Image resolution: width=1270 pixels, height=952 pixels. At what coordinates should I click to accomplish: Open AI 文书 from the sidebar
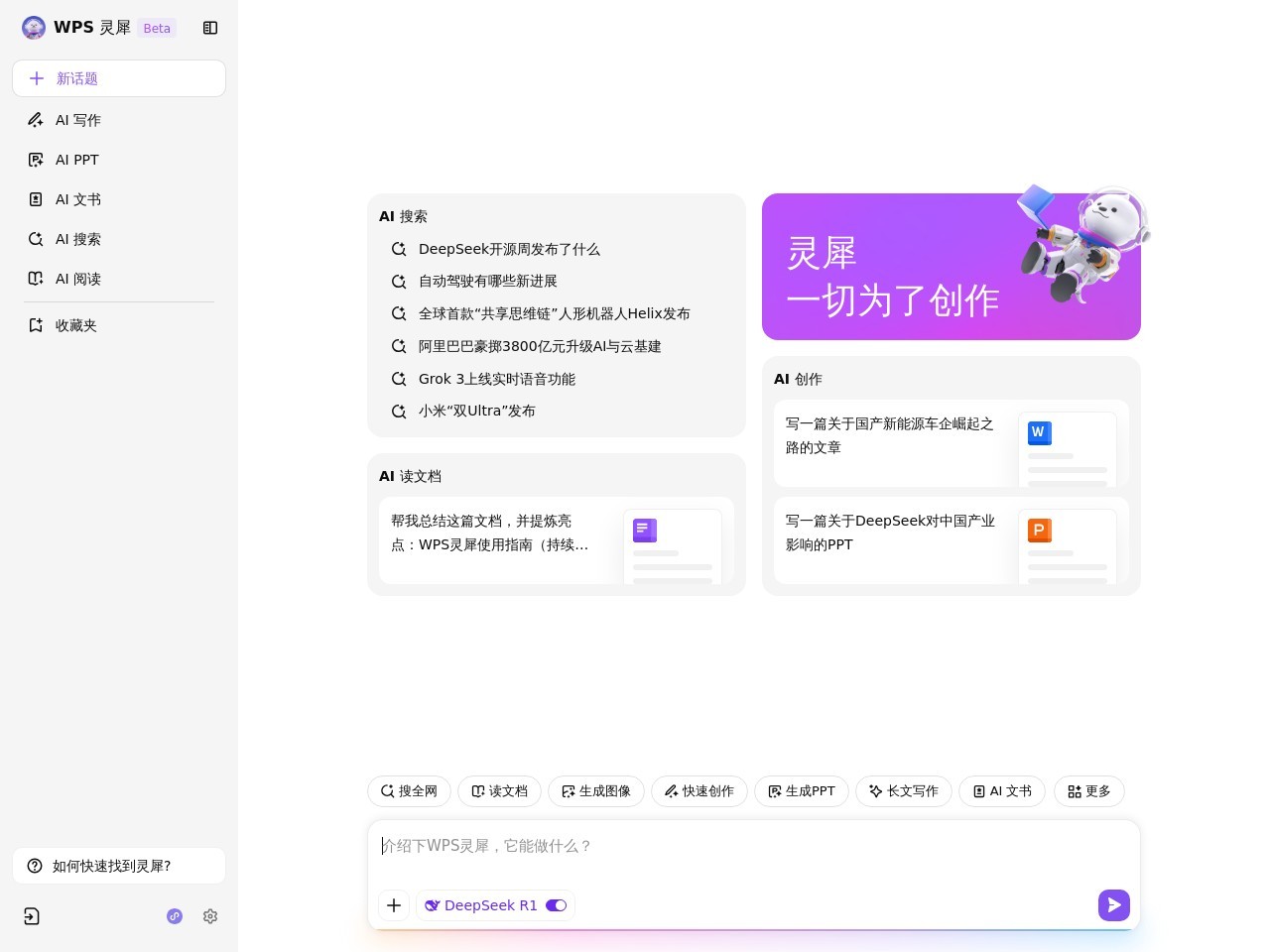point(78,199)
